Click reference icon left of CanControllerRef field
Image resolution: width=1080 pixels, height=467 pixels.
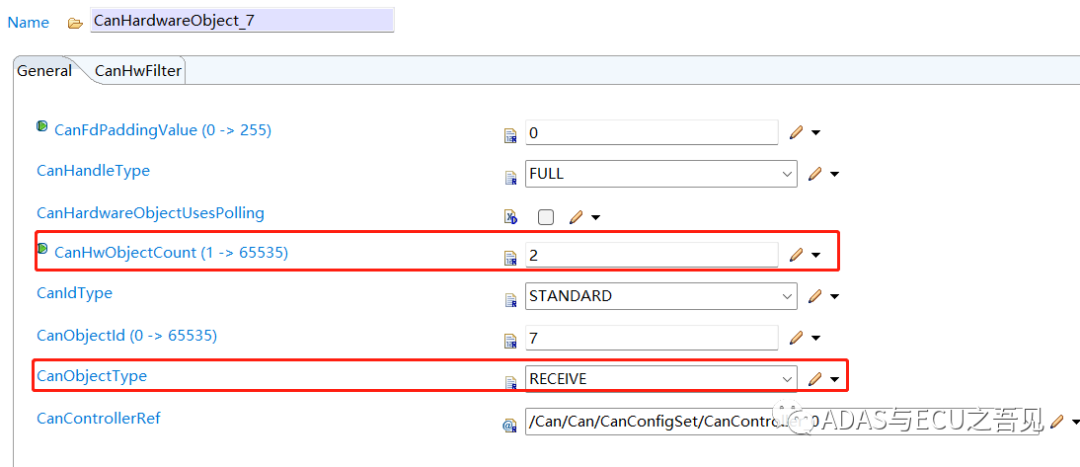click(x=509, y=424)
